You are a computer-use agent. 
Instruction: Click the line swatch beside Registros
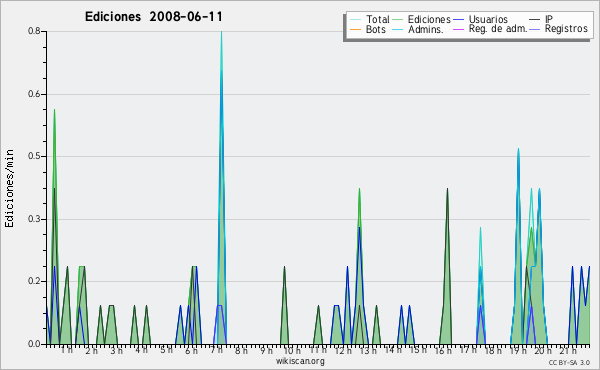pyautogui.click(x=535, y=30)
